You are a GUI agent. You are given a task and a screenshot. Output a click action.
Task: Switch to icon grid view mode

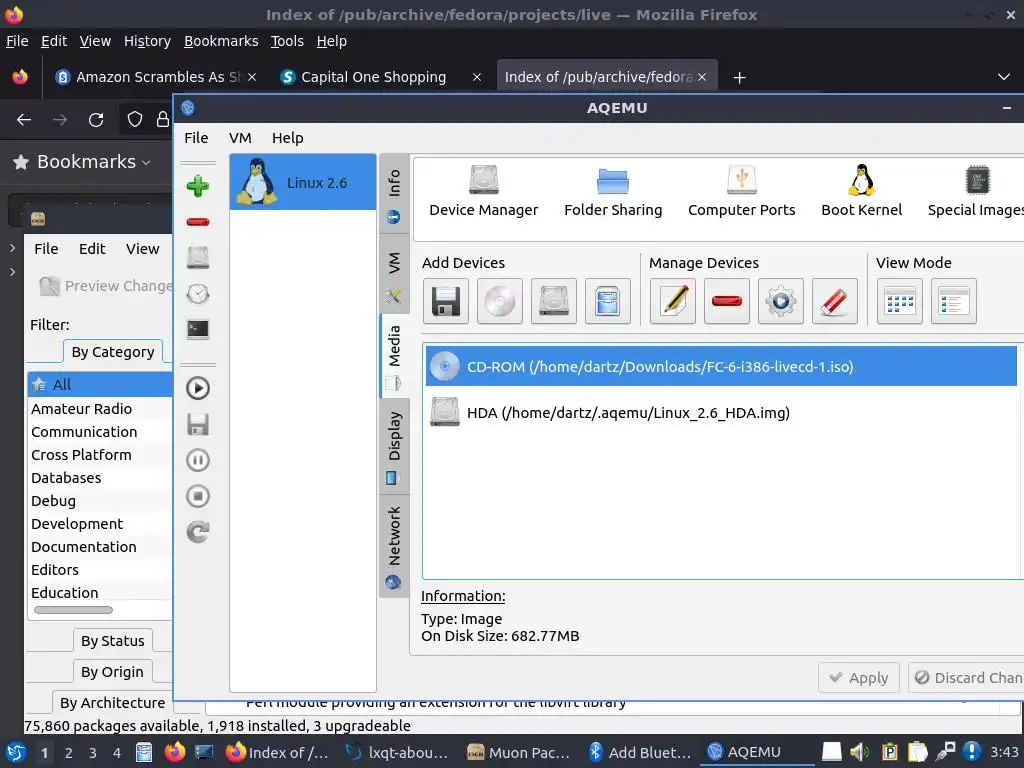(x=900, y=301)
